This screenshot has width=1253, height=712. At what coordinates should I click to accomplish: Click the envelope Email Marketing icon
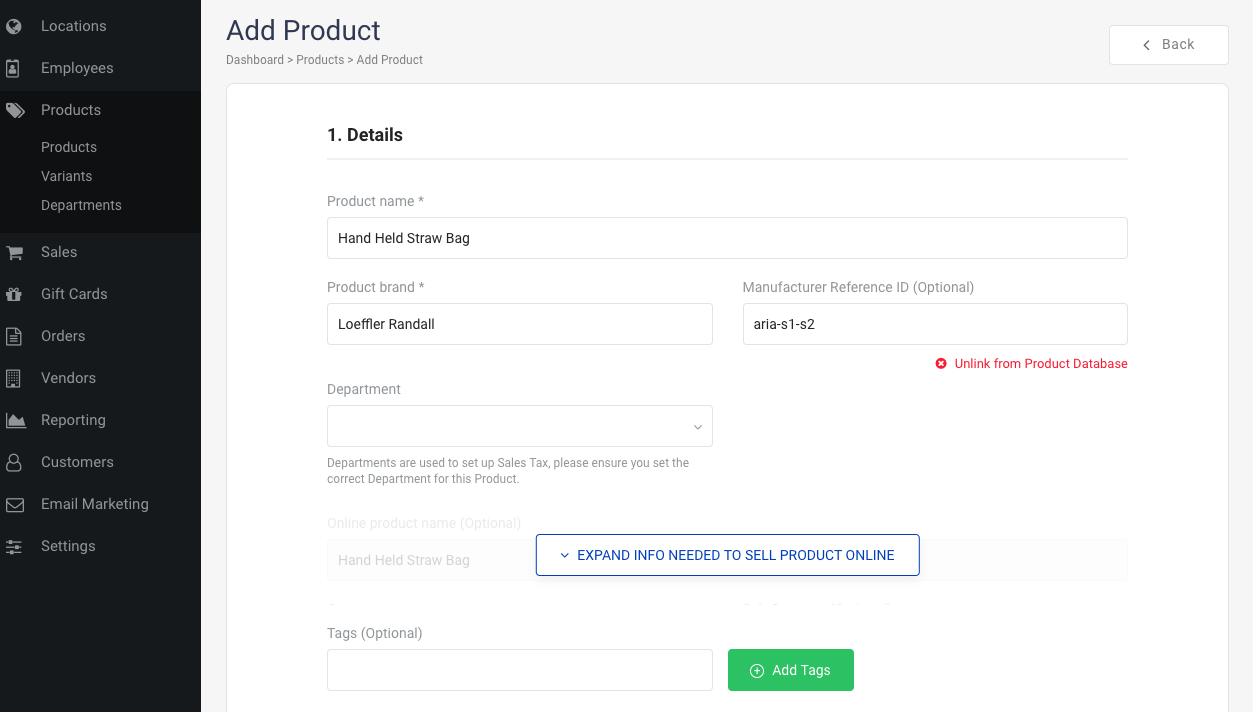[x=15, y=504]
